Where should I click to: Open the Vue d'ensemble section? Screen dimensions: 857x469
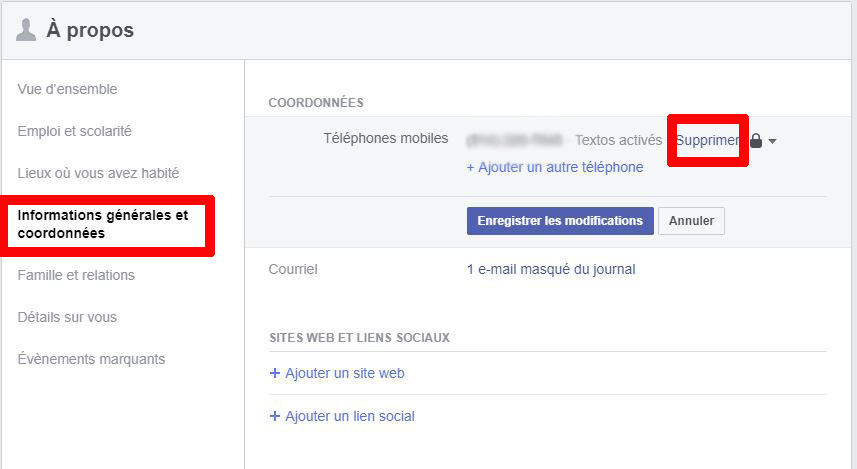(x=67, y=89)
